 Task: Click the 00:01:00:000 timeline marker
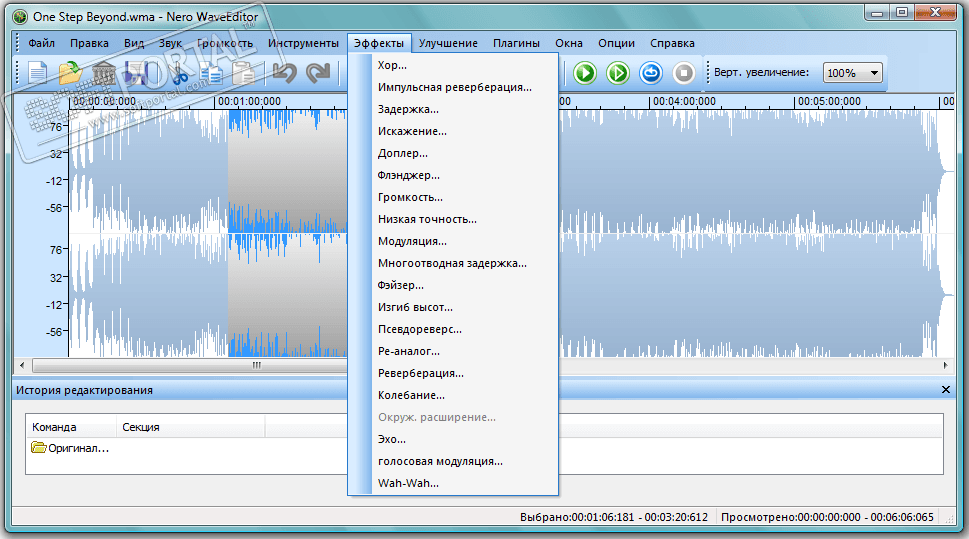click(x=248, y=101)
